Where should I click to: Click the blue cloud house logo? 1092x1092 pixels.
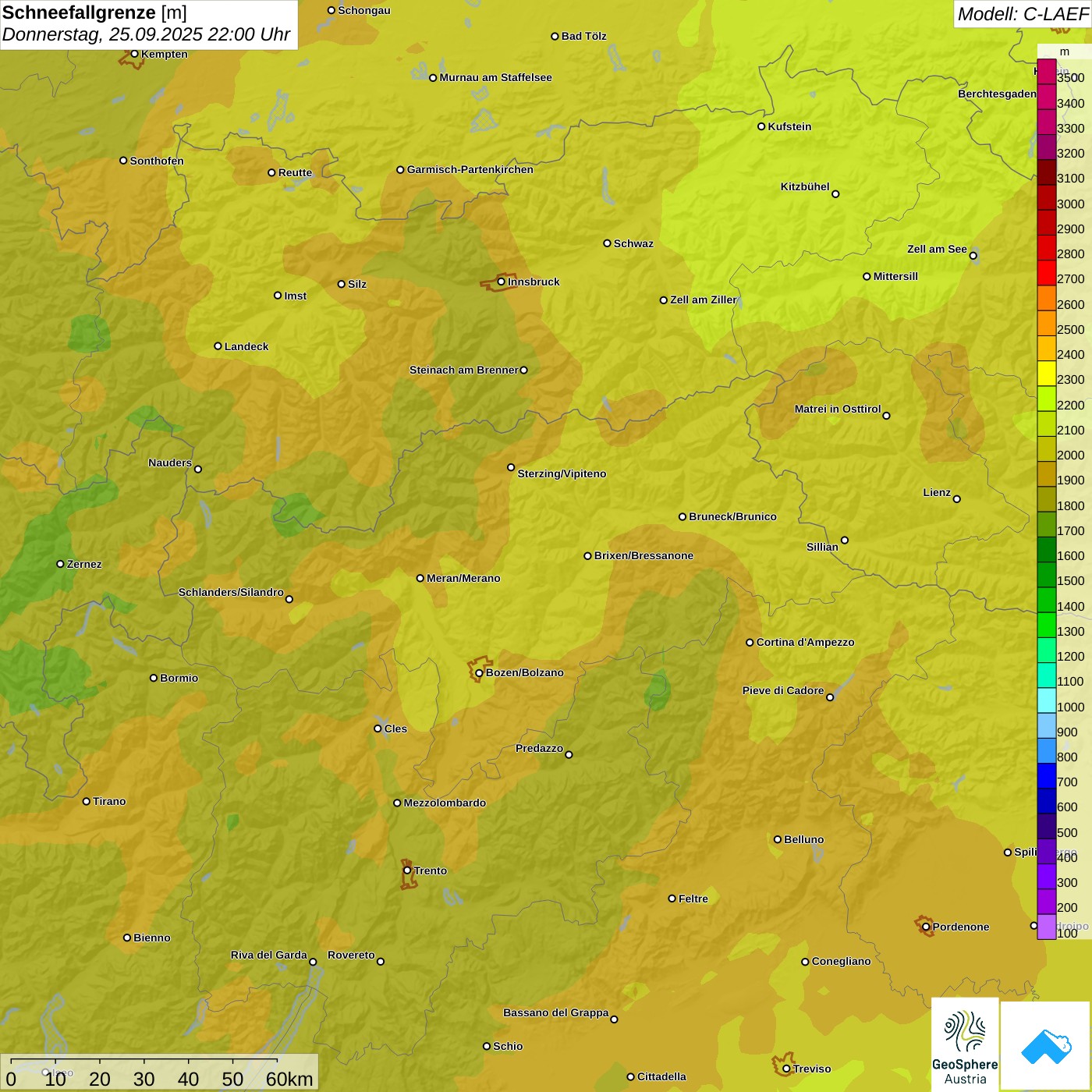pyautogui.click(x=1046, y=1047)
